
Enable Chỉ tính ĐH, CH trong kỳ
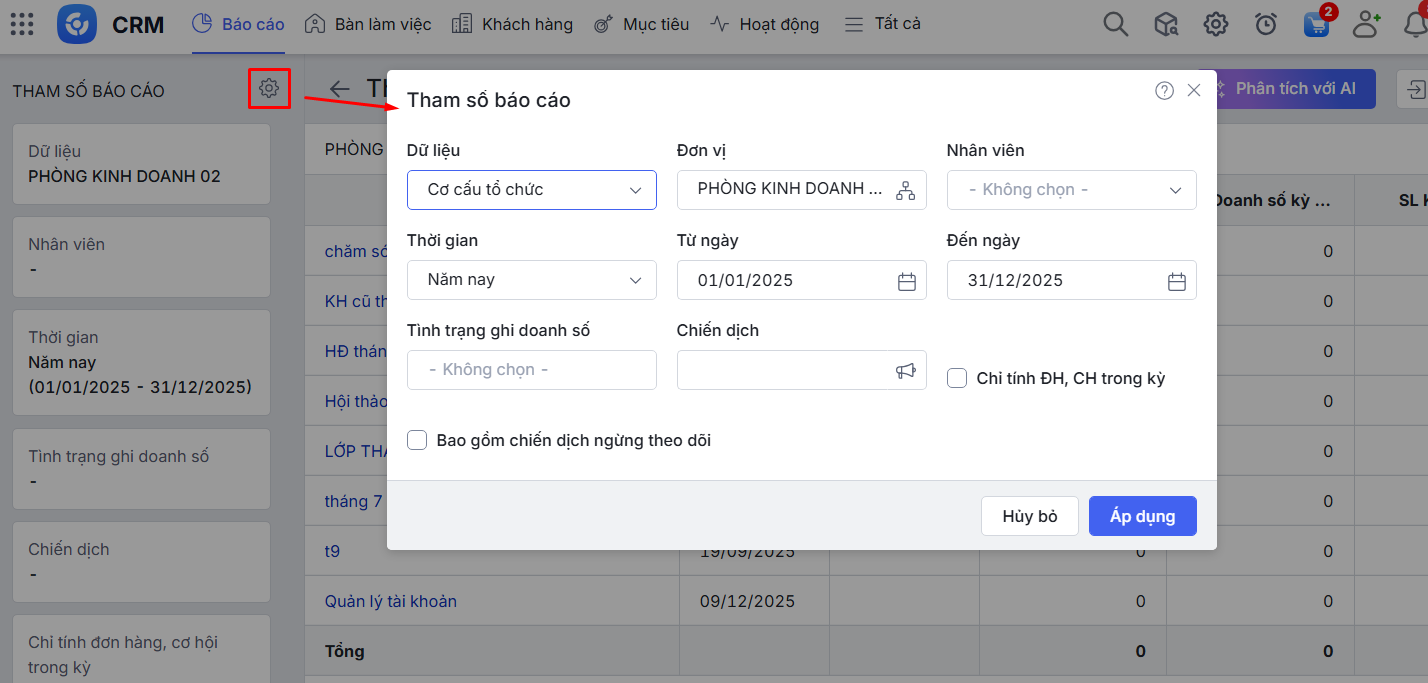[x=957, y=378]
